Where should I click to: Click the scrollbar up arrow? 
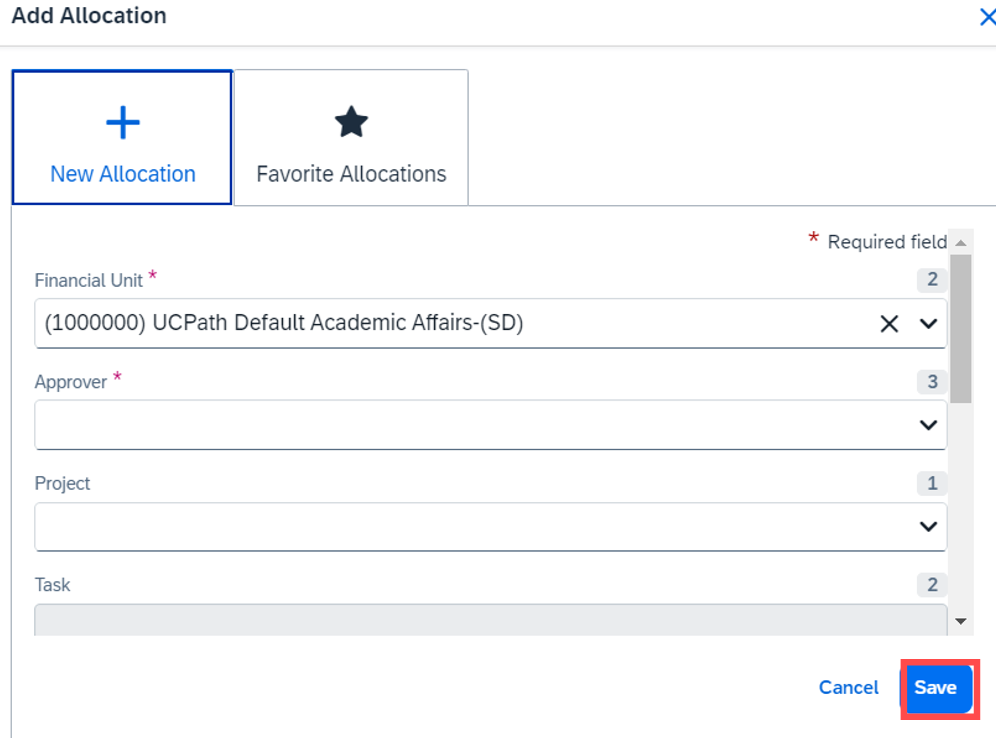click(x=961, y=243)
